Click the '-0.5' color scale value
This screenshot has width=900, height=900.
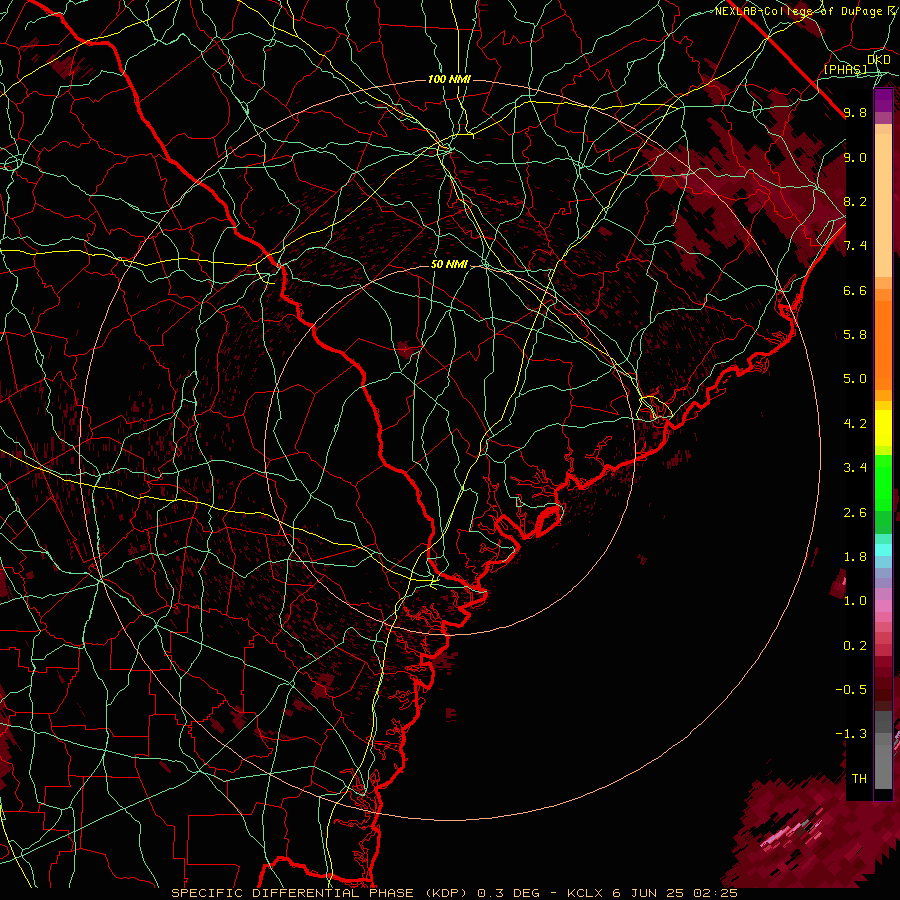tap(851, 689)
